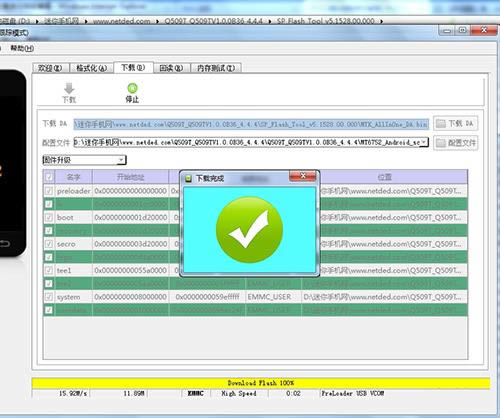
Task: Open the Readback (回读) tab
Action: (x=171, y=68)
